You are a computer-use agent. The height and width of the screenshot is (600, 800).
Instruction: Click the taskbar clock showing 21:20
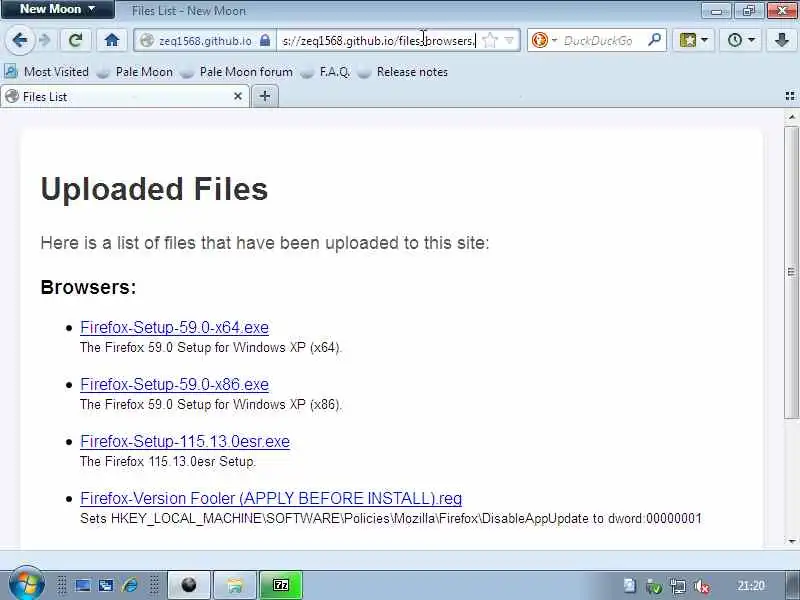pos(751,586)
